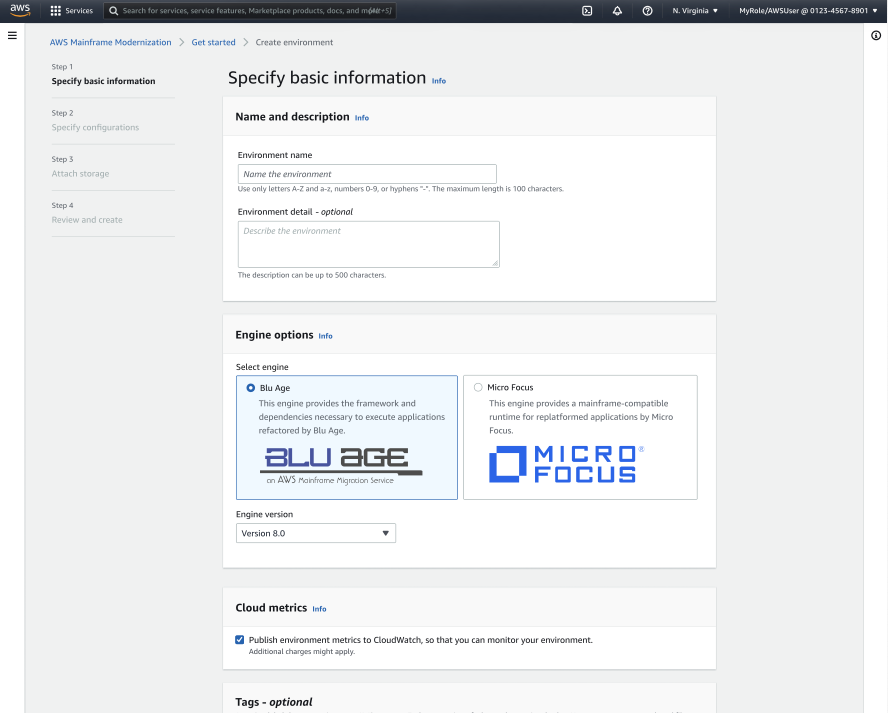Uncheck Publish environment metrics to CloudWatch
The image size is (888, 713).
[x=240, y=640]
